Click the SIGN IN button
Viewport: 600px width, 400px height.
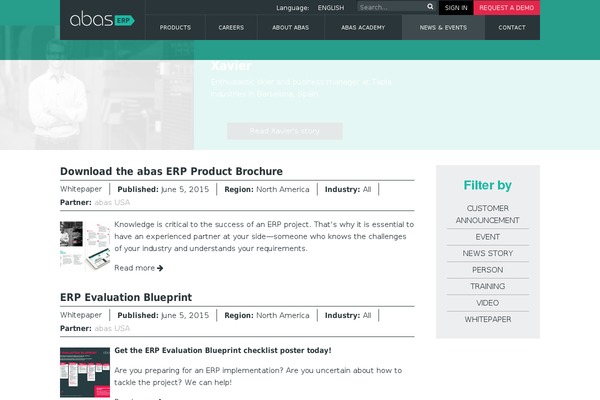point(456,8)
